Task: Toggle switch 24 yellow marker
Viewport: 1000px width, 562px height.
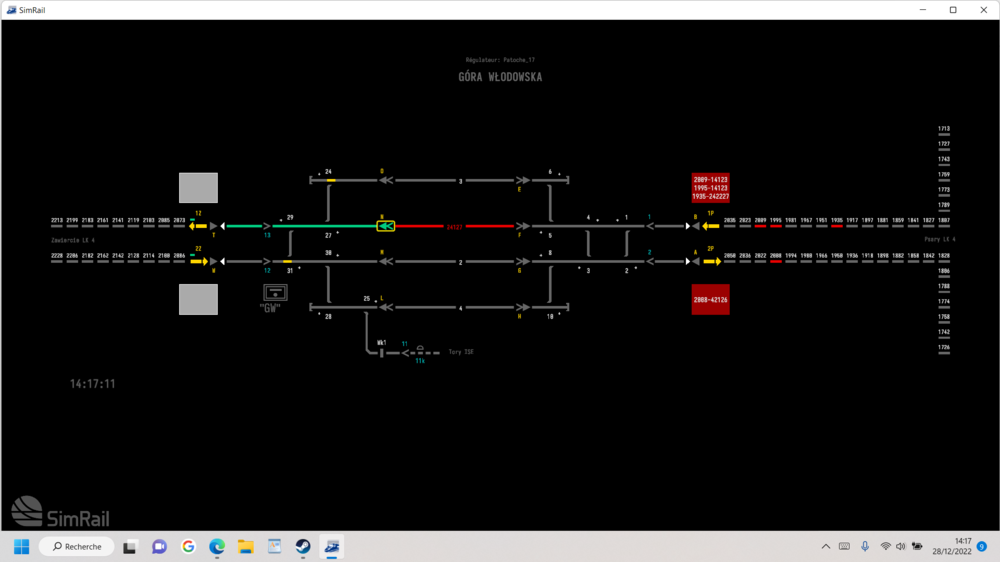Action: pyautogui.click(x=331, y=180)
